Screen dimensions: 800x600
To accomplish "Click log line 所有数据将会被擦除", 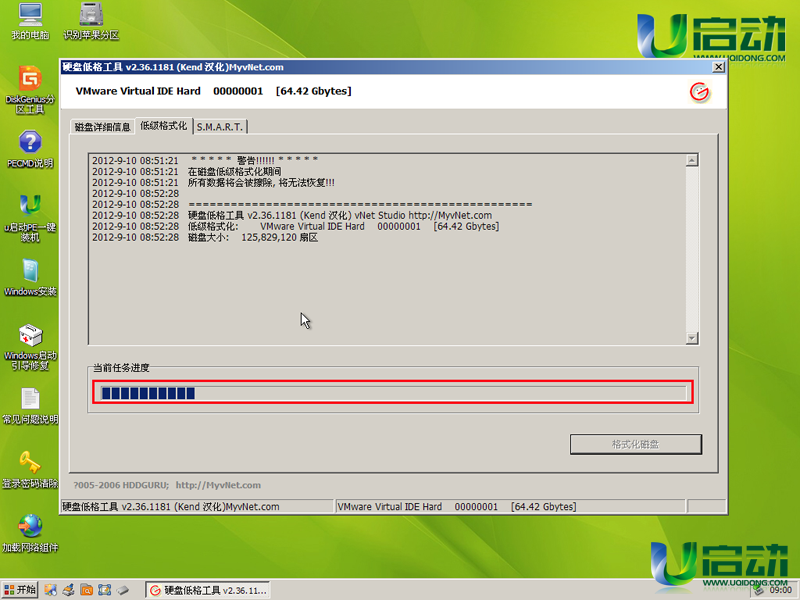I will [x=213, y=182].
